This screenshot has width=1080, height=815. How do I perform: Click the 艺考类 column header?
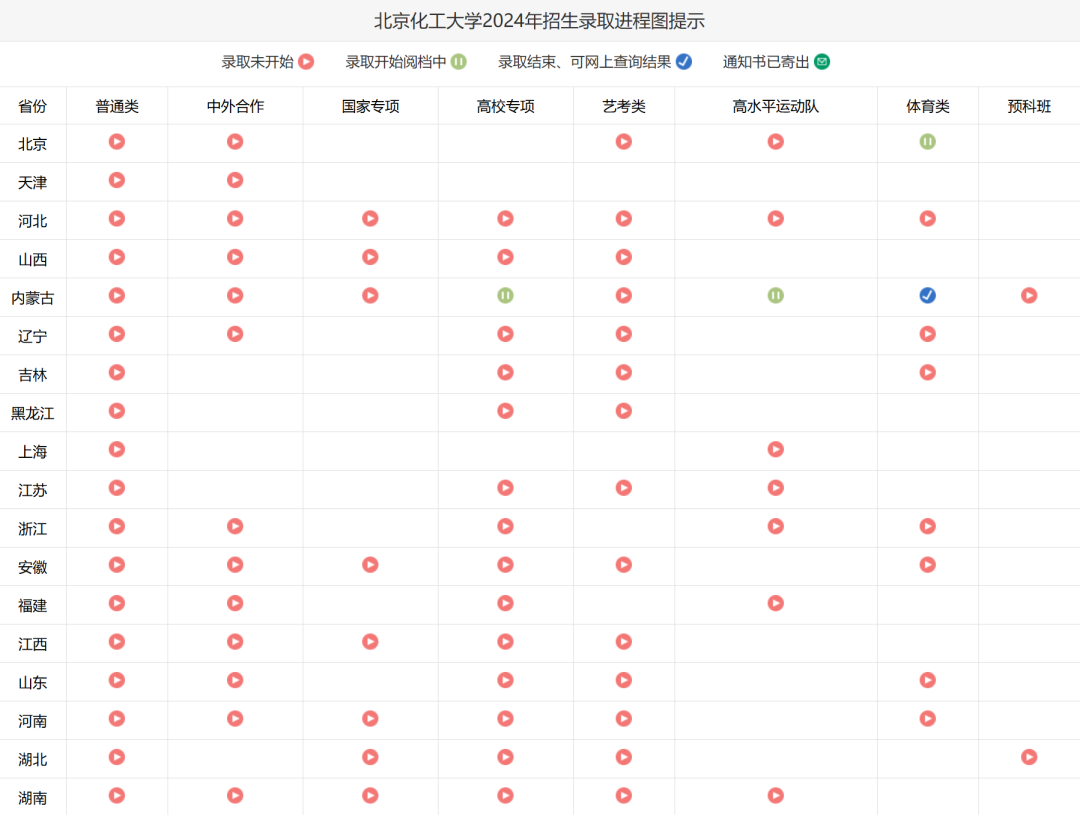(623, 106)
